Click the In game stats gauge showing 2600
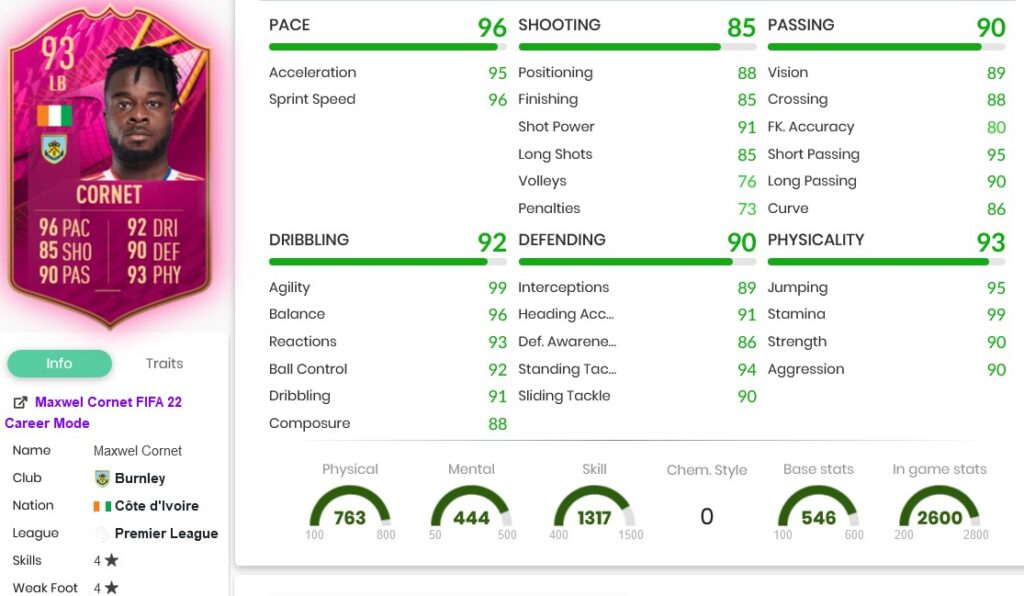The image size is (1024, 596). coord(940,515)
